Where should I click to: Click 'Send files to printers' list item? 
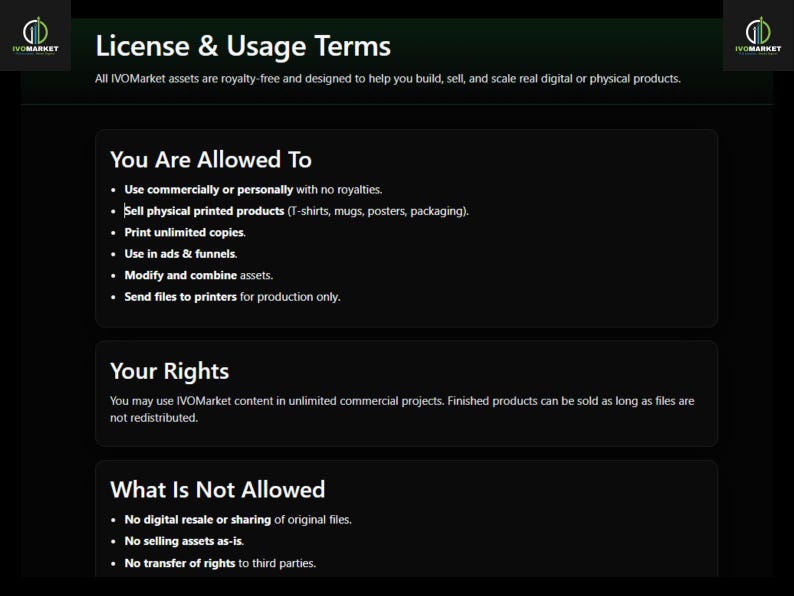(232, 297)
